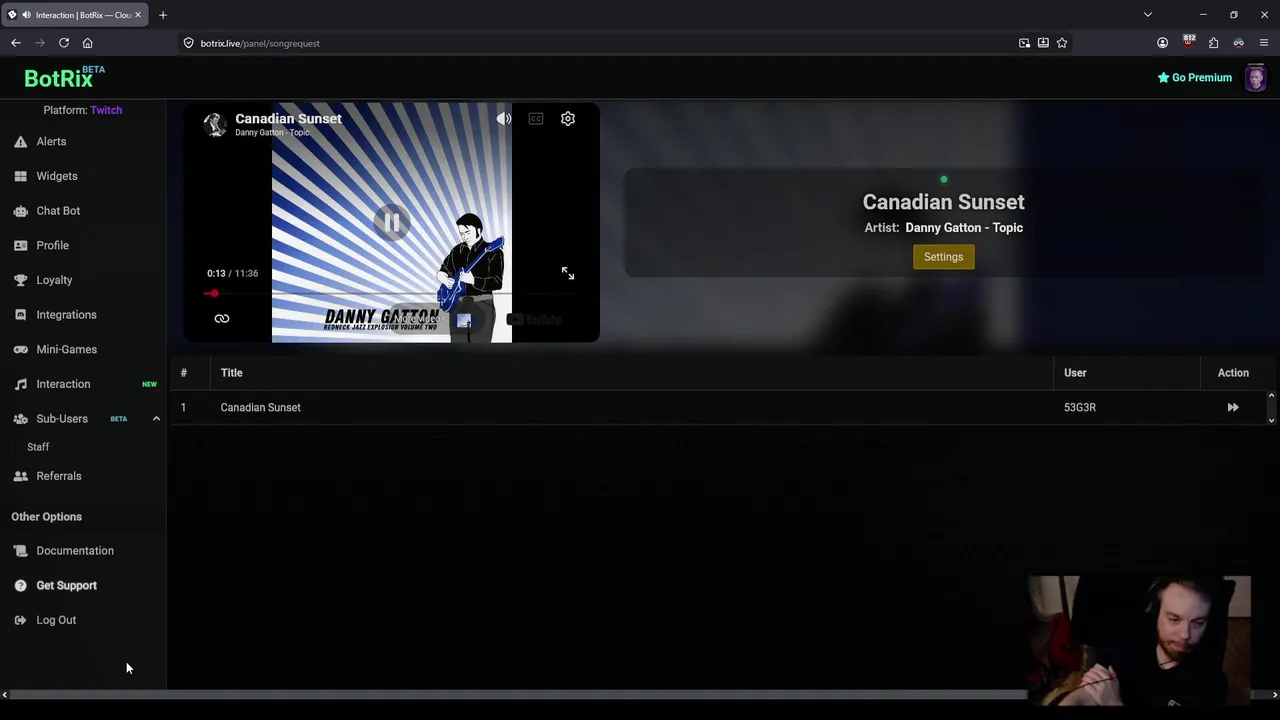List all tabs dropdown arrow
The image size is (1280, 720).
tap(1148, 15)
